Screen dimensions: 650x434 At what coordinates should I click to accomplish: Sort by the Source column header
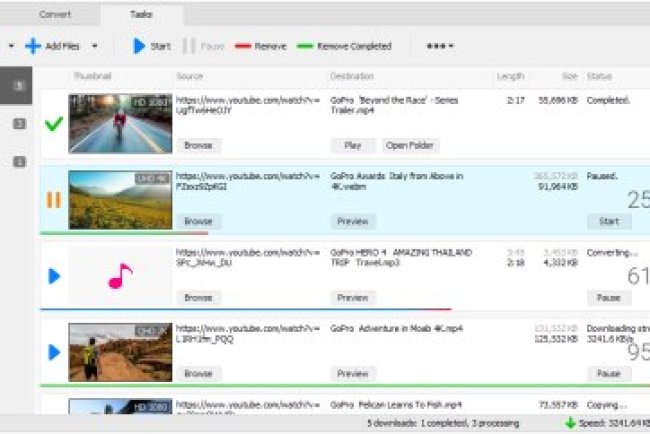190,76
